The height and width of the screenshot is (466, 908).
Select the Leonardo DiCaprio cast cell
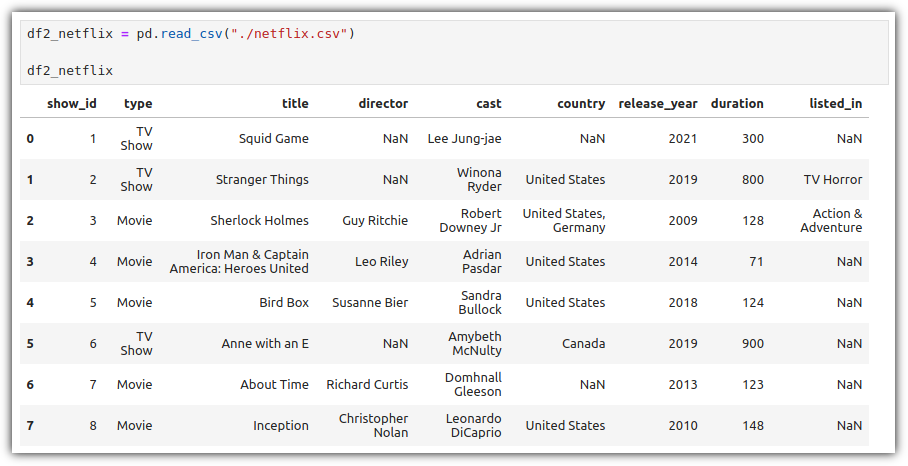coord(474,425)
